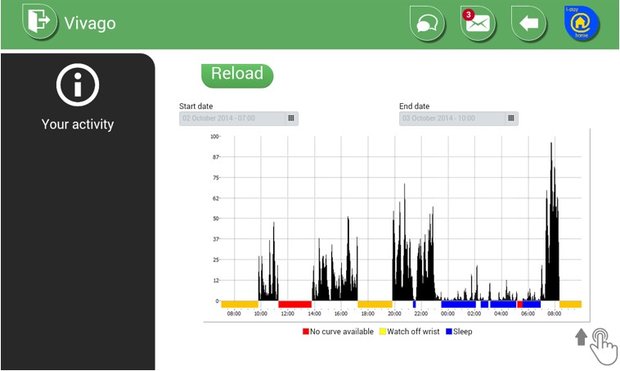620x371 pixels.
Task: Click the small blue sleep marker near 22:00
Action: pos(414,304)
